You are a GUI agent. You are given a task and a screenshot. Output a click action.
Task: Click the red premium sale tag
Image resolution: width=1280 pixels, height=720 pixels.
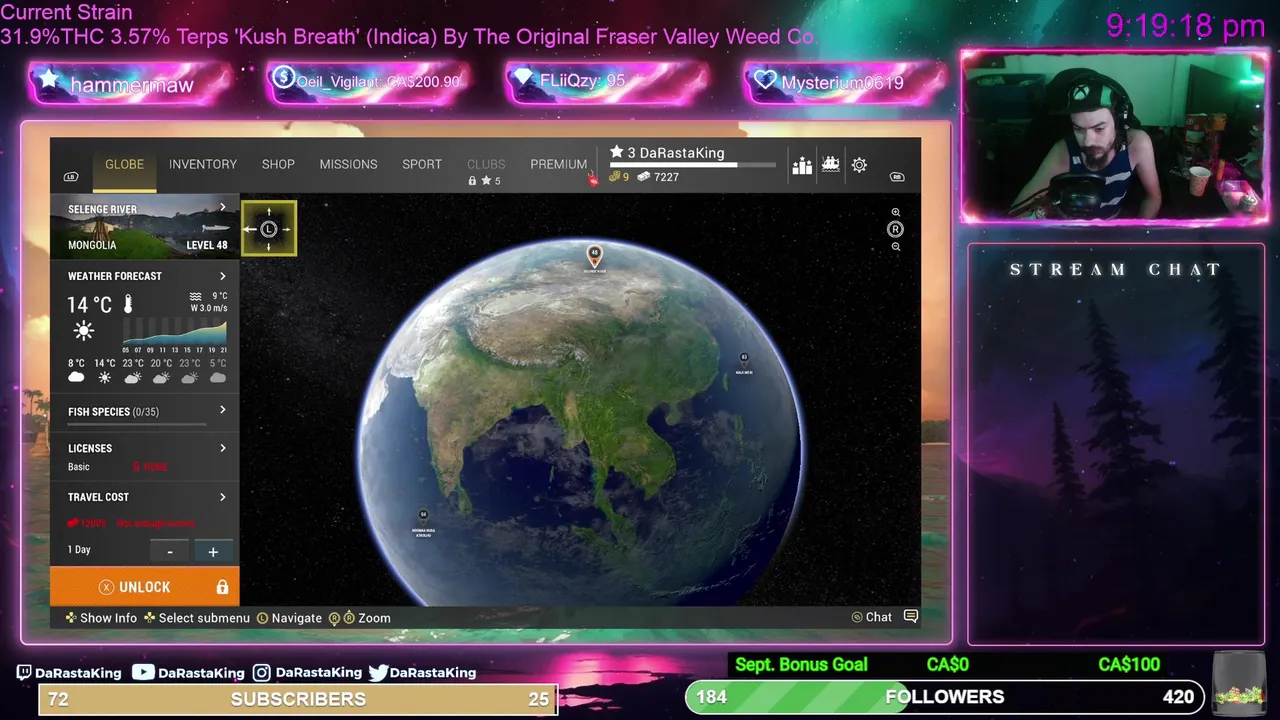pos(592,179)
